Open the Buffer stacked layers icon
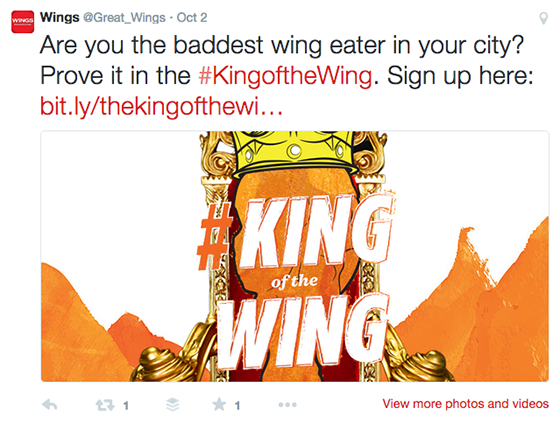 [173, 405]
